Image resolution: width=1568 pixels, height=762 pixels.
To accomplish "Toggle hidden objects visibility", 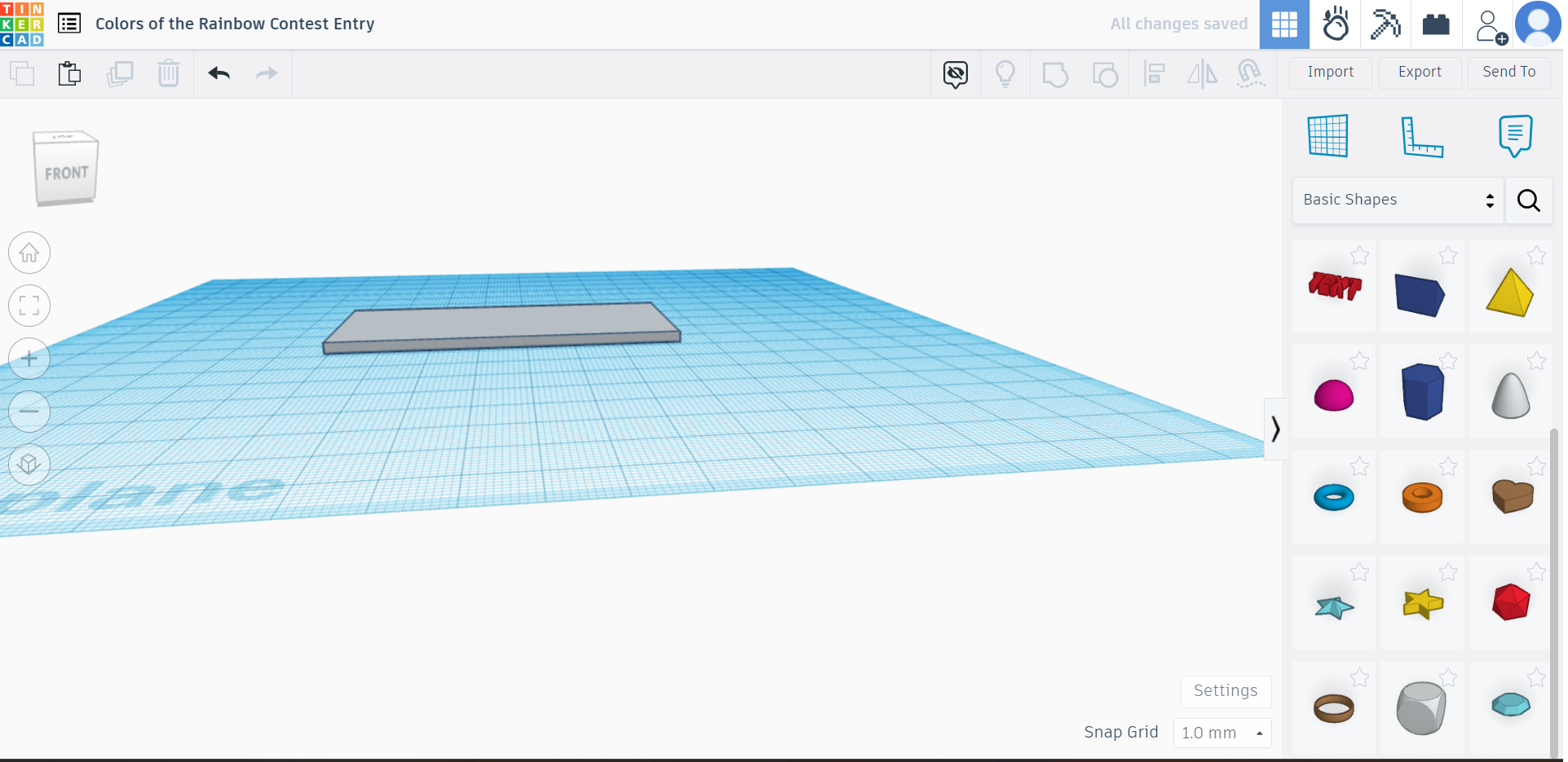I will pos(956,73).
